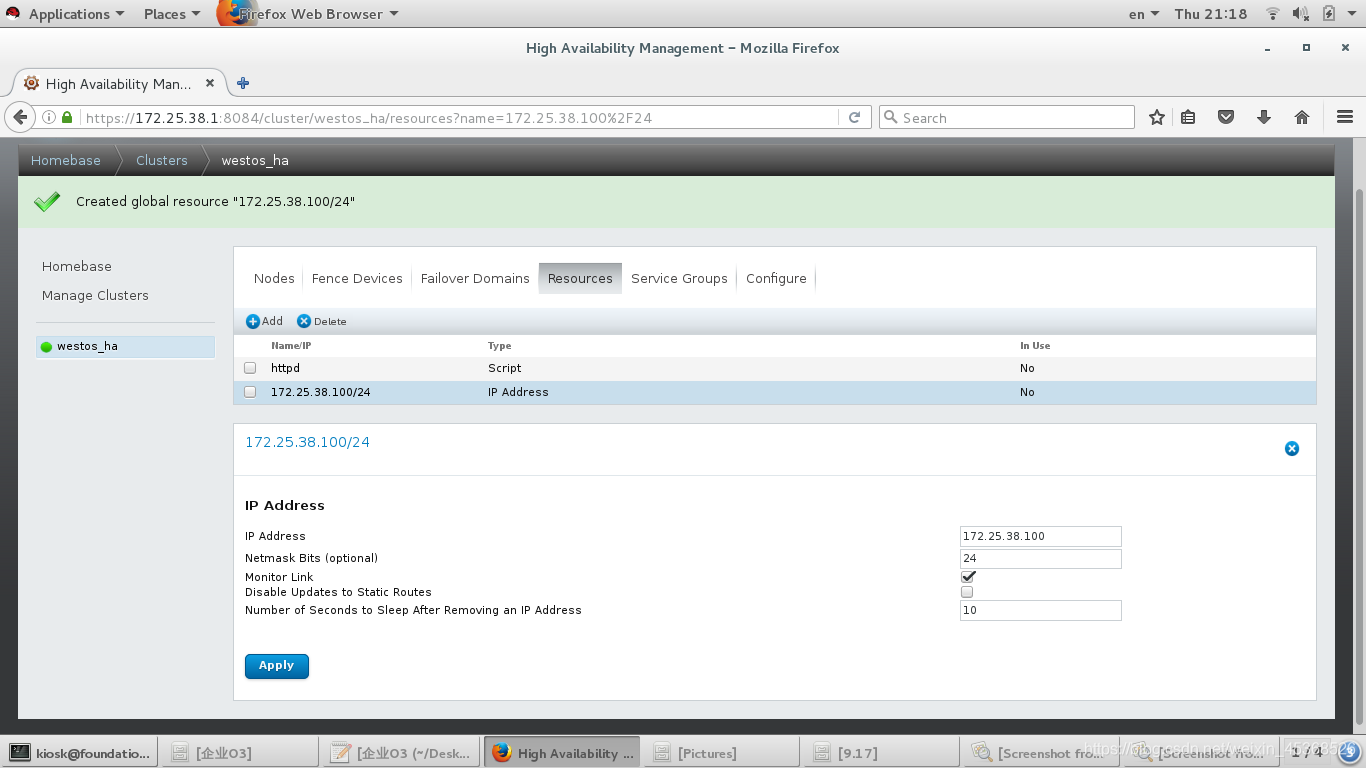
Task: Enable Disable Updates to Static Routes checkbox
Action: point(967,592)
